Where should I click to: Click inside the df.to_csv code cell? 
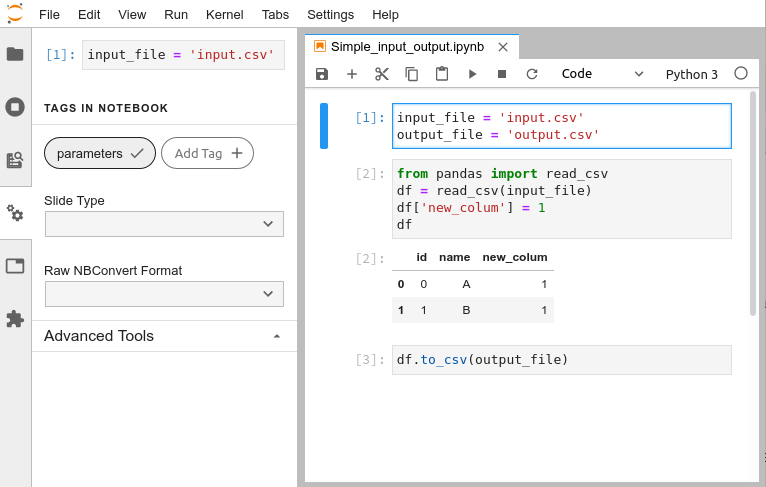point(562,360)
